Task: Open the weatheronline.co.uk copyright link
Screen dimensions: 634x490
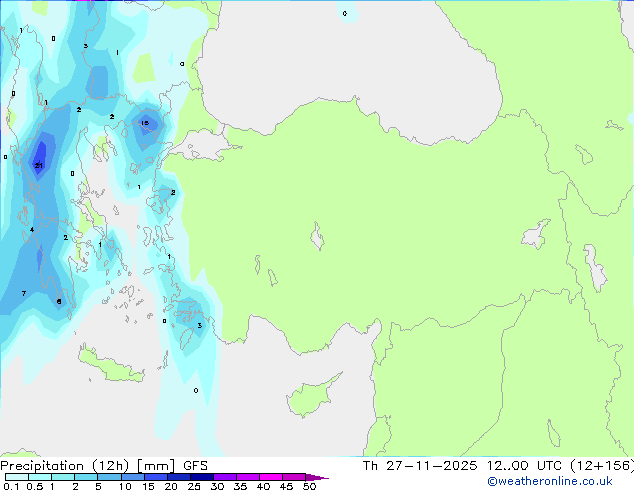Action: (x=550, y=481)
